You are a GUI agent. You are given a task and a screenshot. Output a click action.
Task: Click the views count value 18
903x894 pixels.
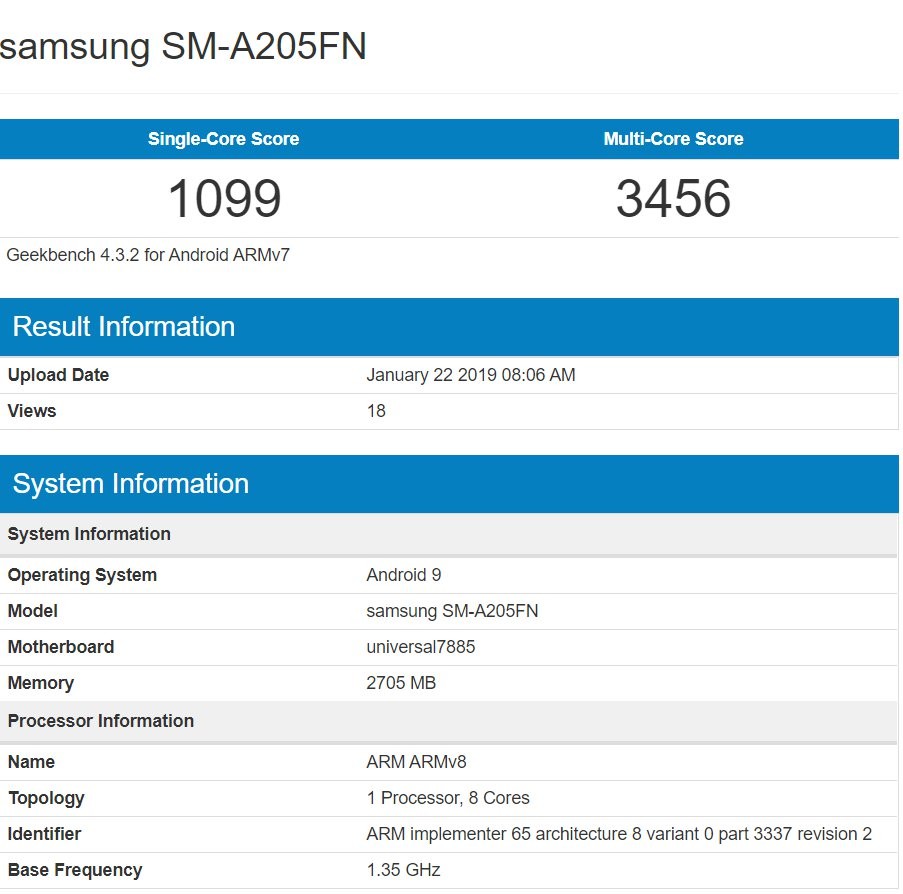(x=376, y=411)
